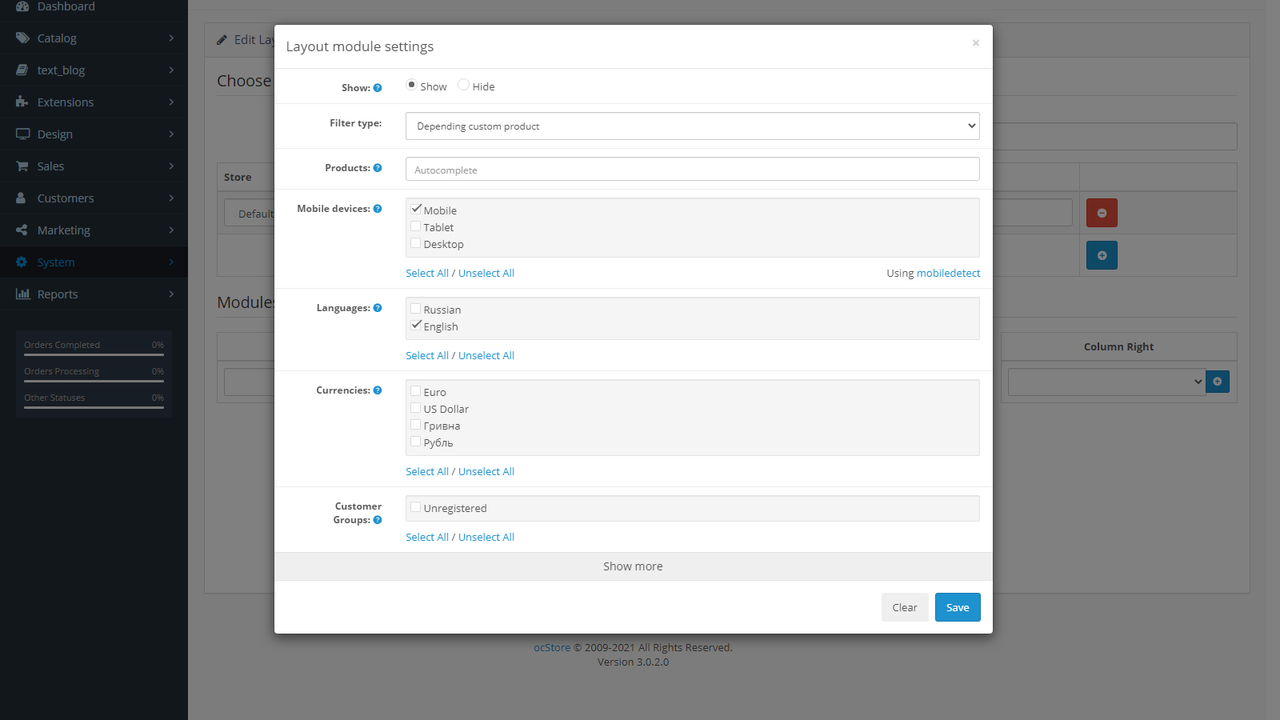Image resolution: width=1280 pixels, height=720 pixels.
Task: Open the Column Right module dropdown
Action: point(1106,381)
